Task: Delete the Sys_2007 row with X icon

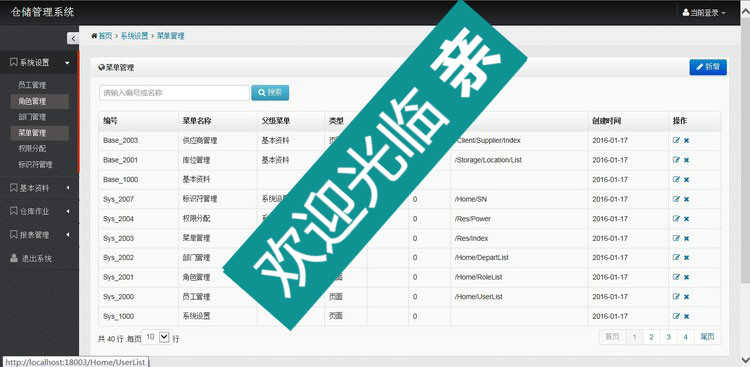Action: [686, 200]
